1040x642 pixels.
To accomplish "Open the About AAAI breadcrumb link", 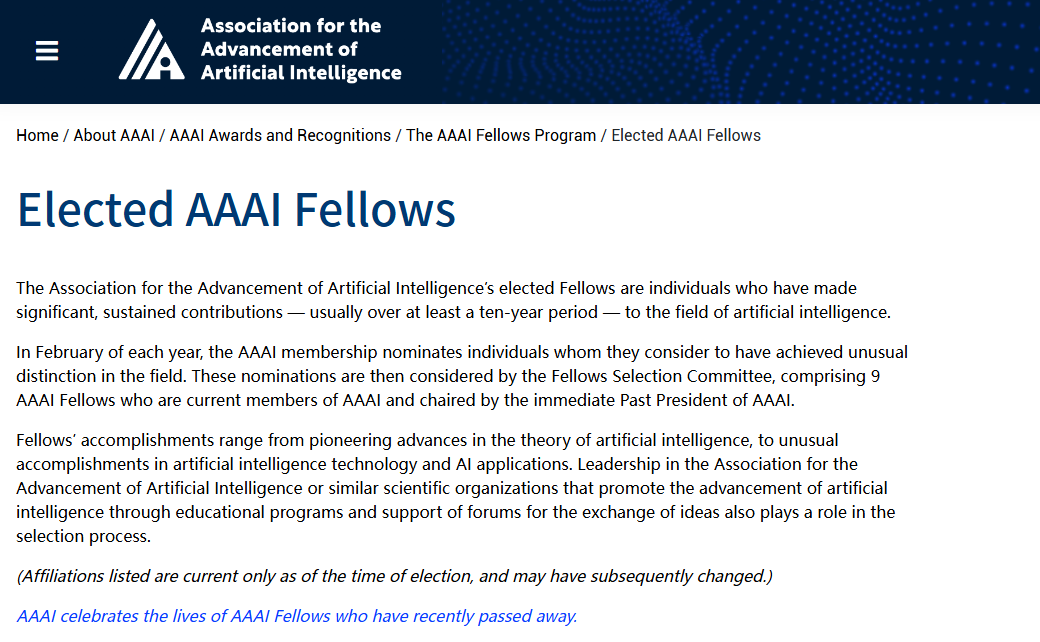I will click(x=113, y=135).
